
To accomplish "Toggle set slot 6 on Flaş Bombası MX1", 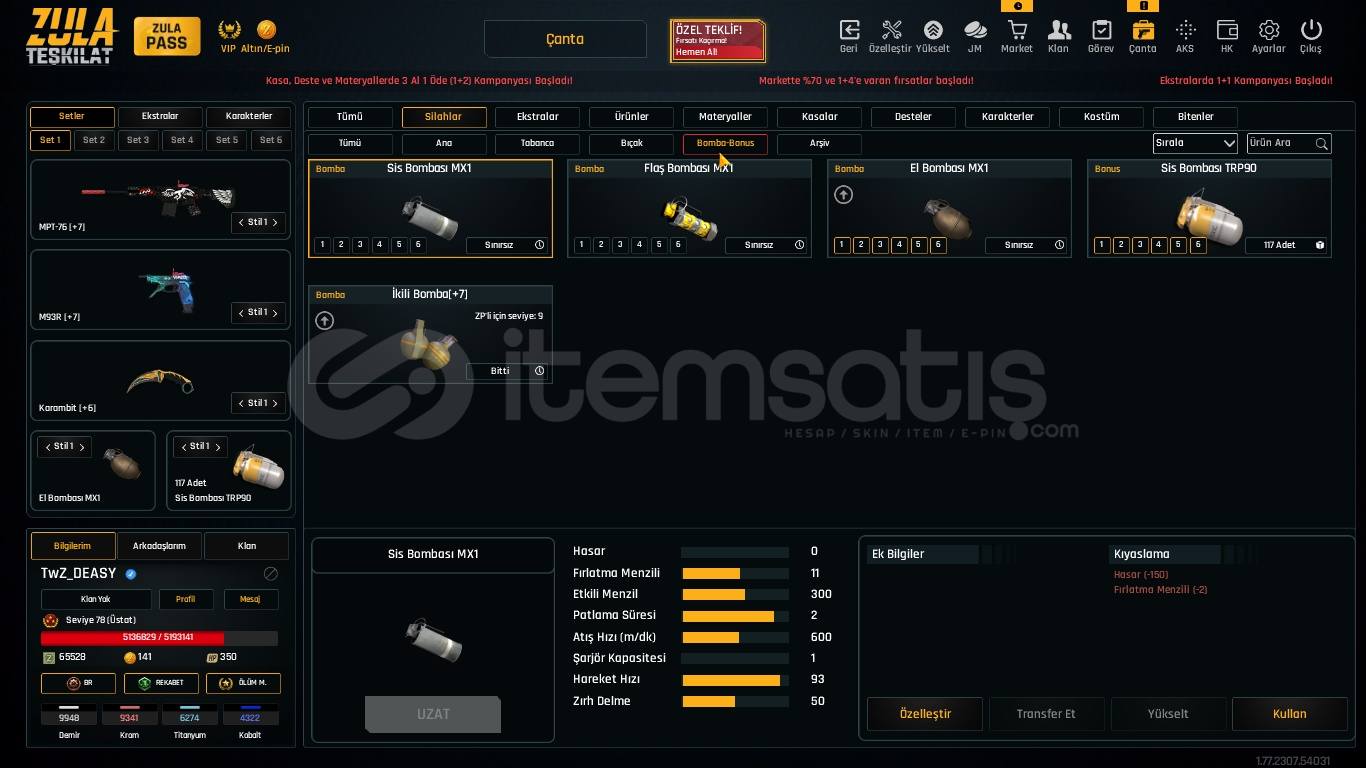I will [x=678, y=245].
